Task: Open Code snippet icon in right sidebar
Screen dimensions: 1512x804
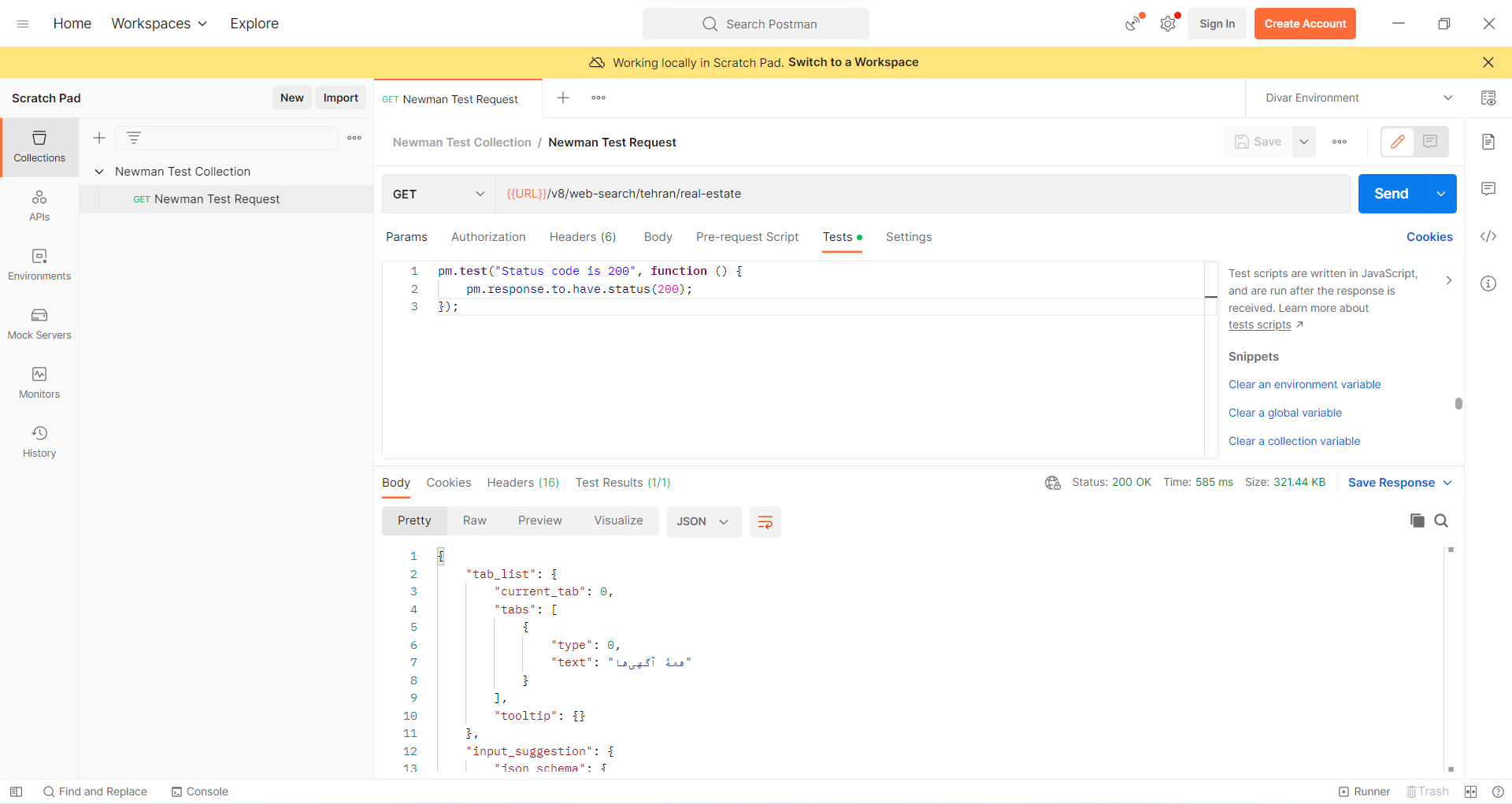Action: tap(1488, 236)
